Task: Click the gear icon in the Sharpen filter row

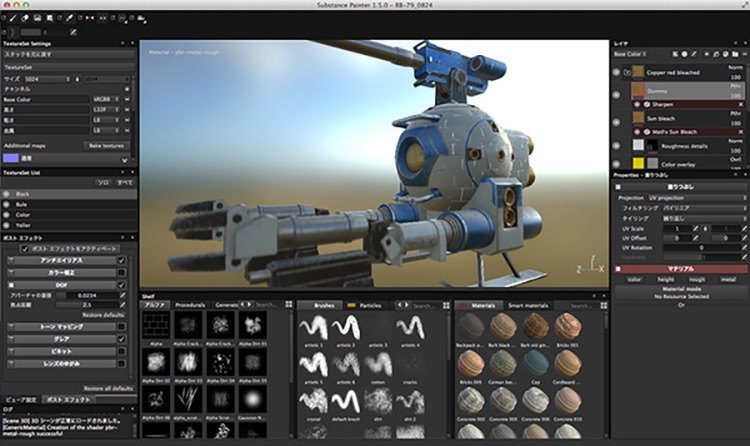Action: pyautogui.click(x=647, y=104)
